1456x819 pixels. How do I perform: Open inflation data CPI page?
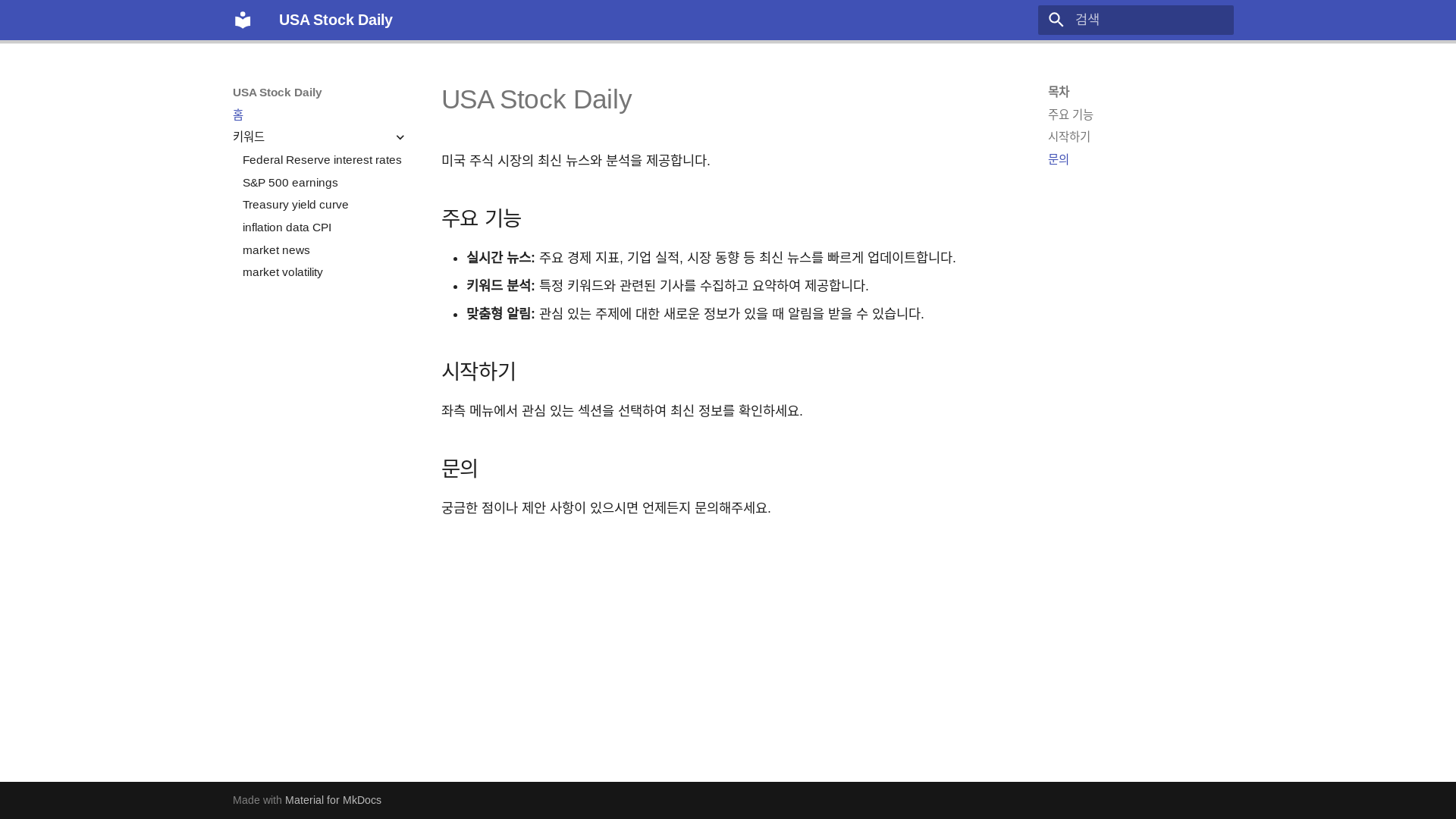pos(287,227)
